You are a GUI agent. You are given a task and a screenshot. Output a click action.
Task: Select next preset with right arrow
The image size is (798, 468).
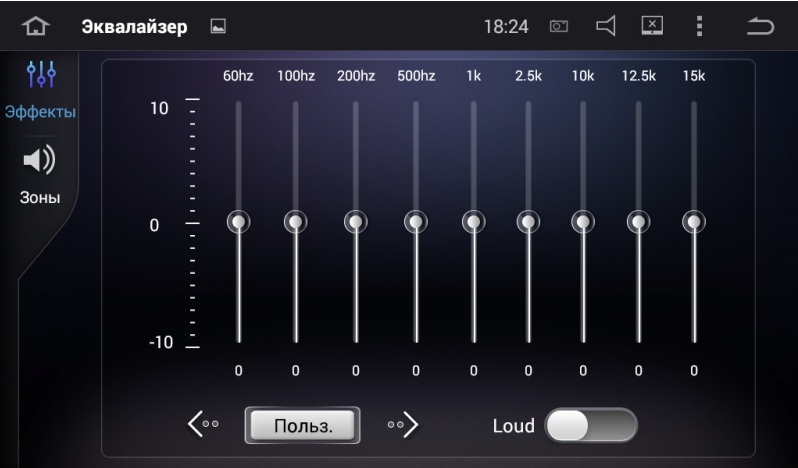click(403, 424)
